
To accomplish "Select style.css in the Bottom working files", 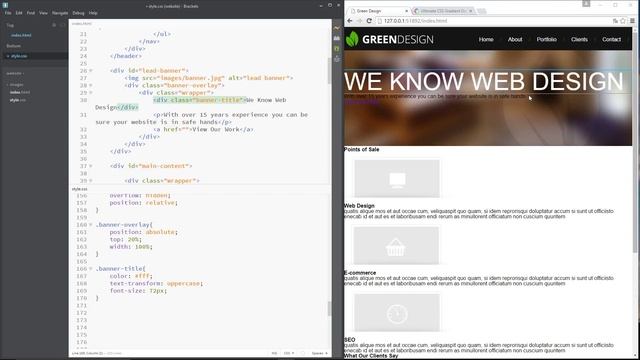I will [x=19, y=56].
